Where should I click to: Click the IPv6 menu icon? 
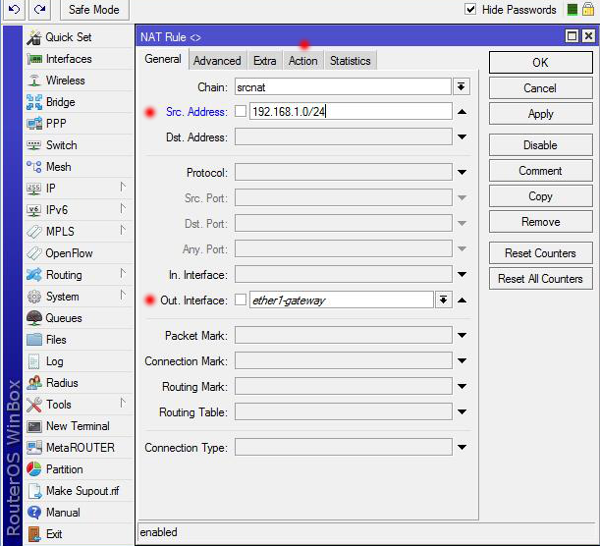click(x=34, y=210)
